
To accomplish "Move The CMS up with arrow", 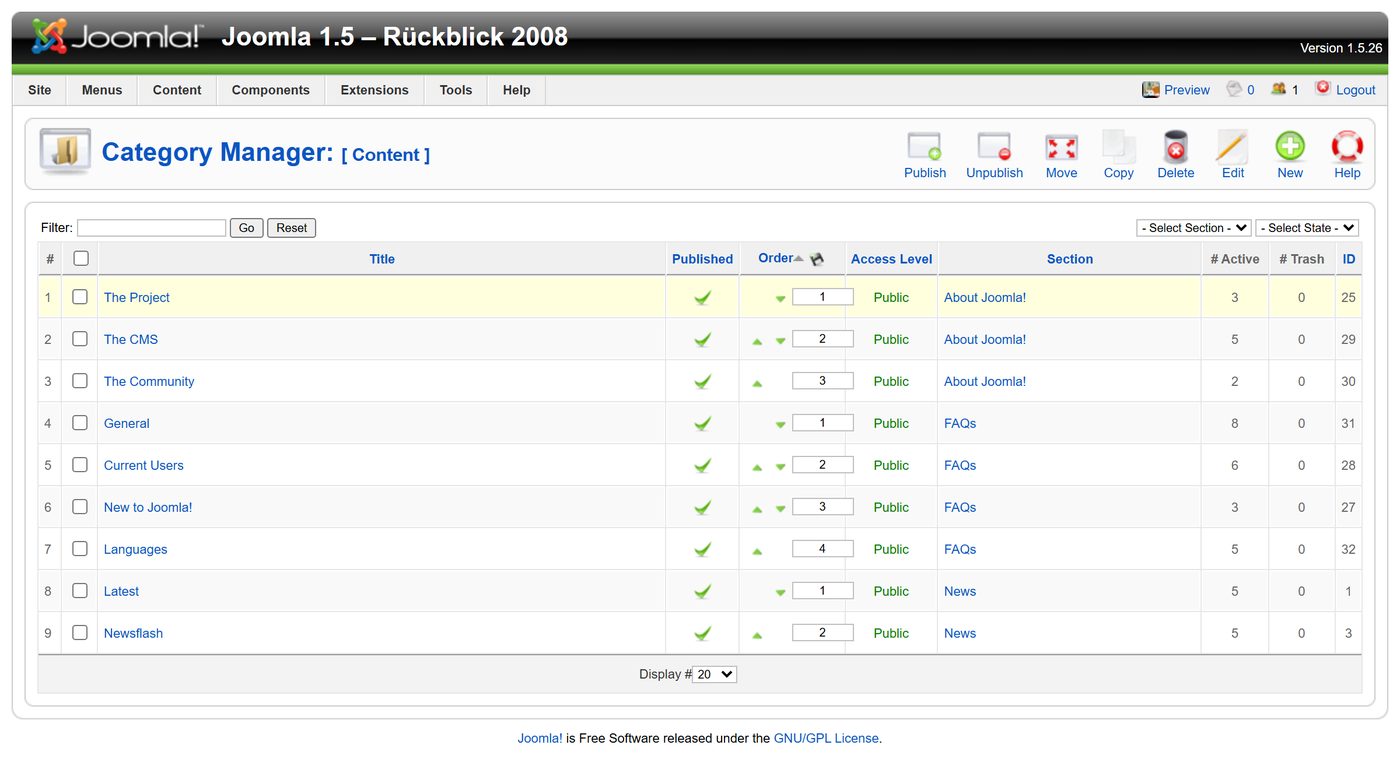I will tap(757, 341).
